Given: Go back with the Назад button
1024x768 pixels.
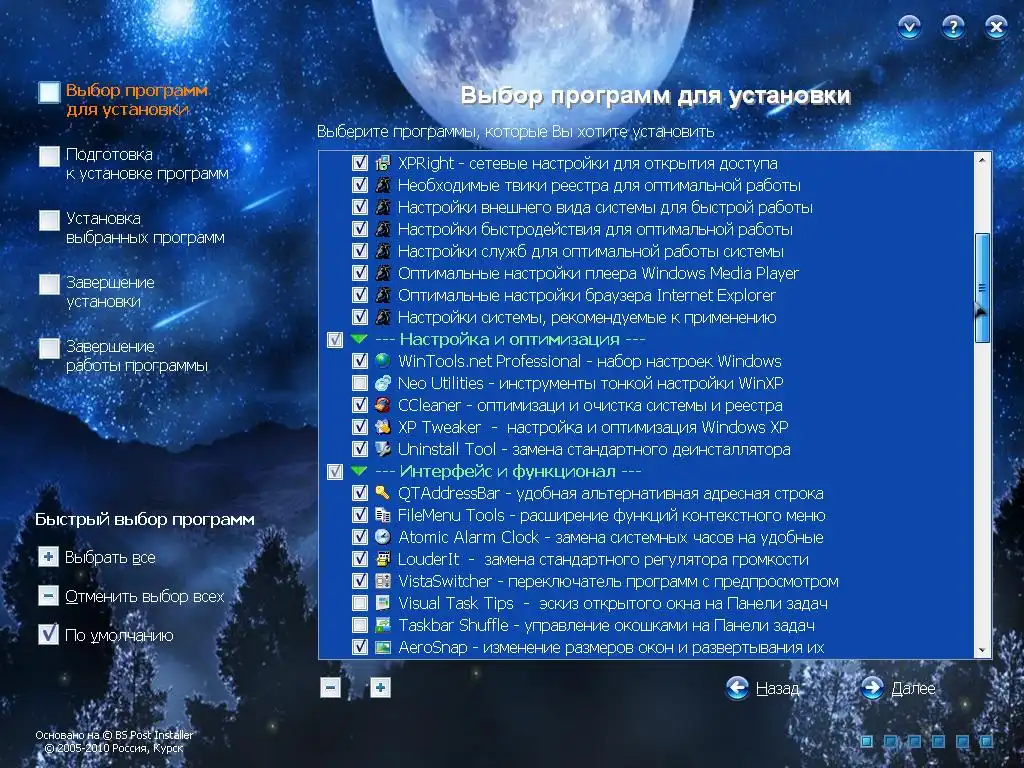Looking at the screenshot, I should pos(763,688).
